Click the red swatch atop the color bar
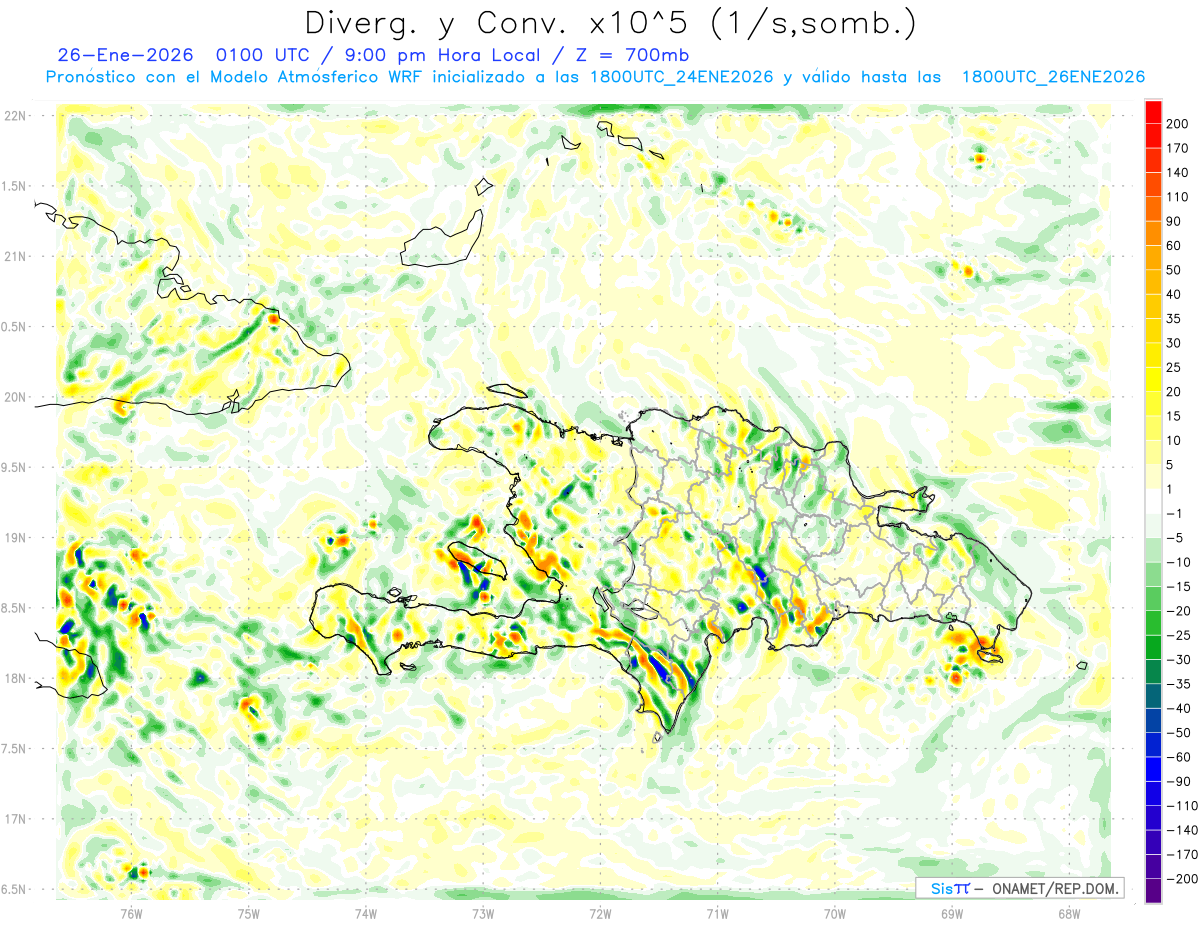Screen dimensions: 1200x927 pos(1153,112)
